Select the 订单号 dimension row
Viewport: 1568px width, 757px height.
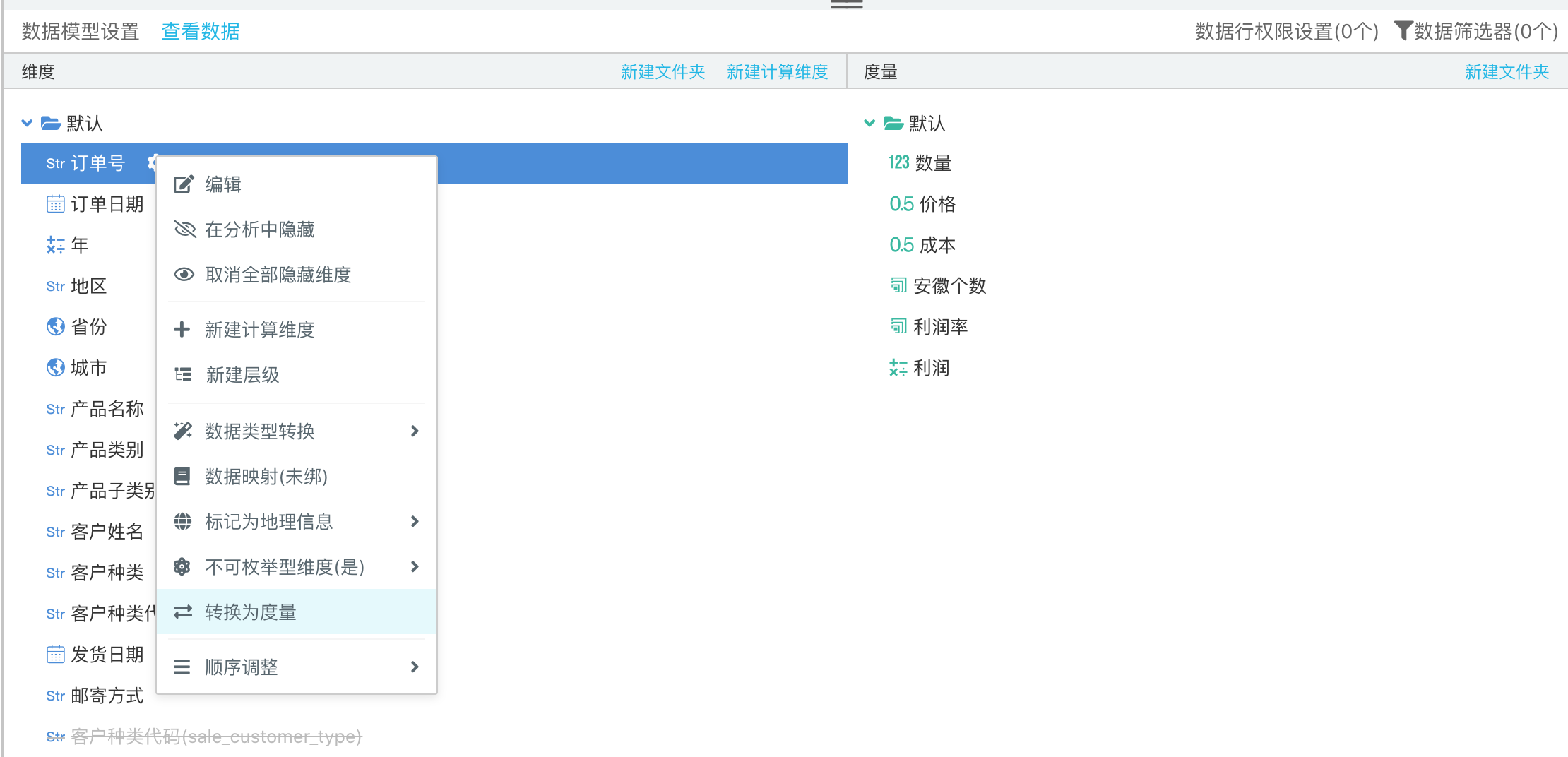[x=434, y=163]
